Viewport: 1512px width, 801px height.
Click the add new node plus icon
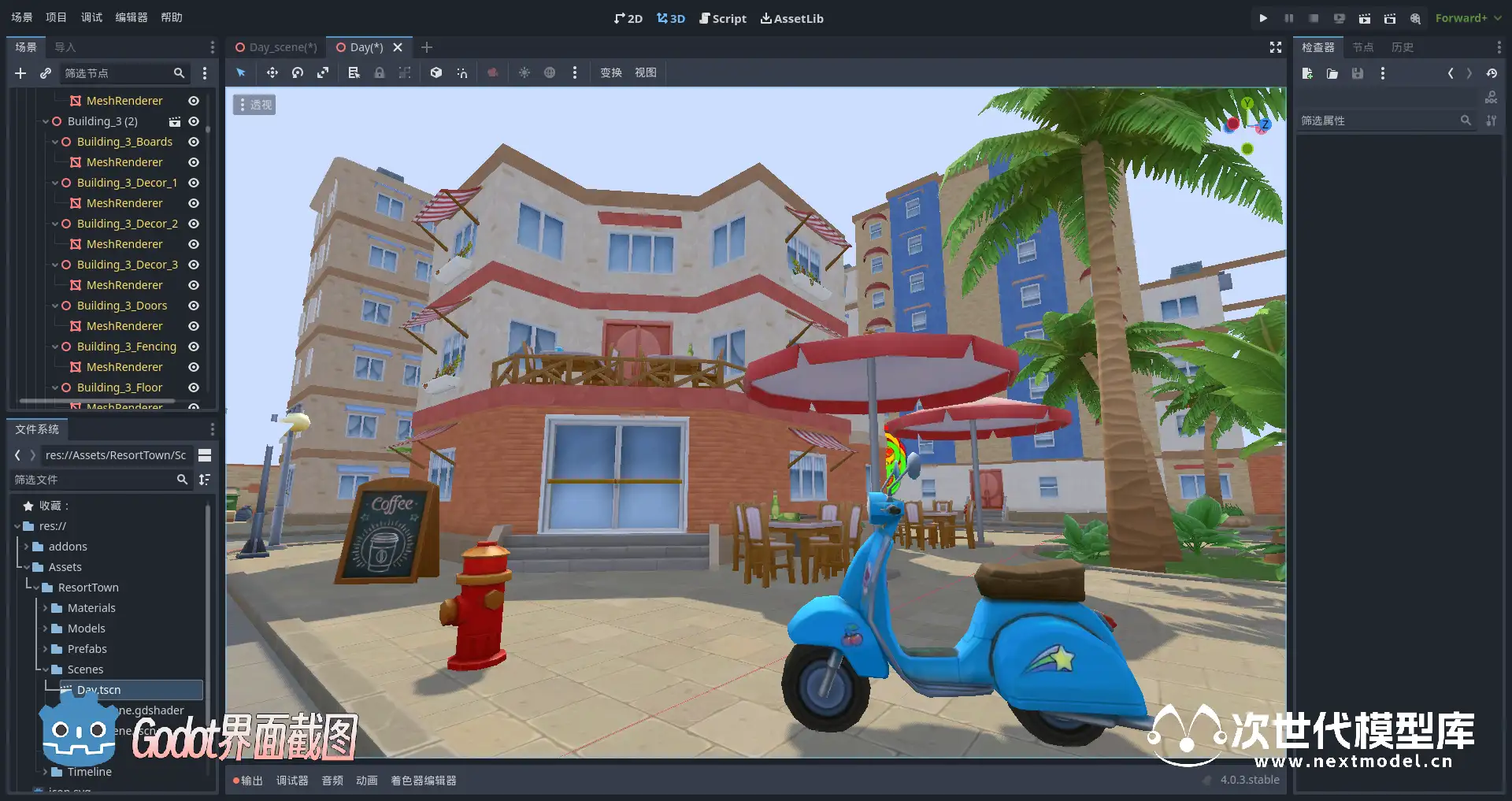tap(20, 73)
